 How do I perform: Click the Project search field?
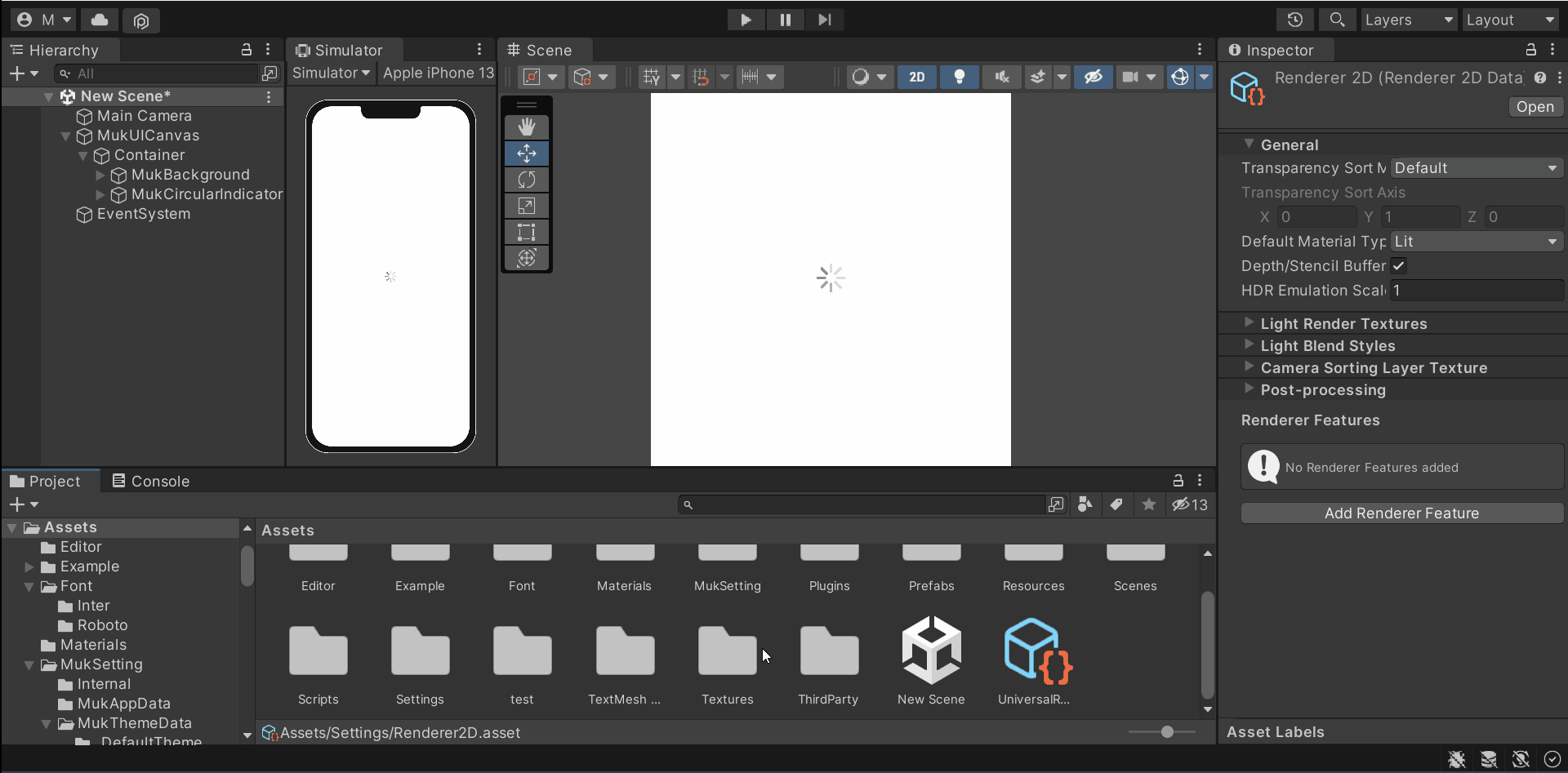pos(862,504)
